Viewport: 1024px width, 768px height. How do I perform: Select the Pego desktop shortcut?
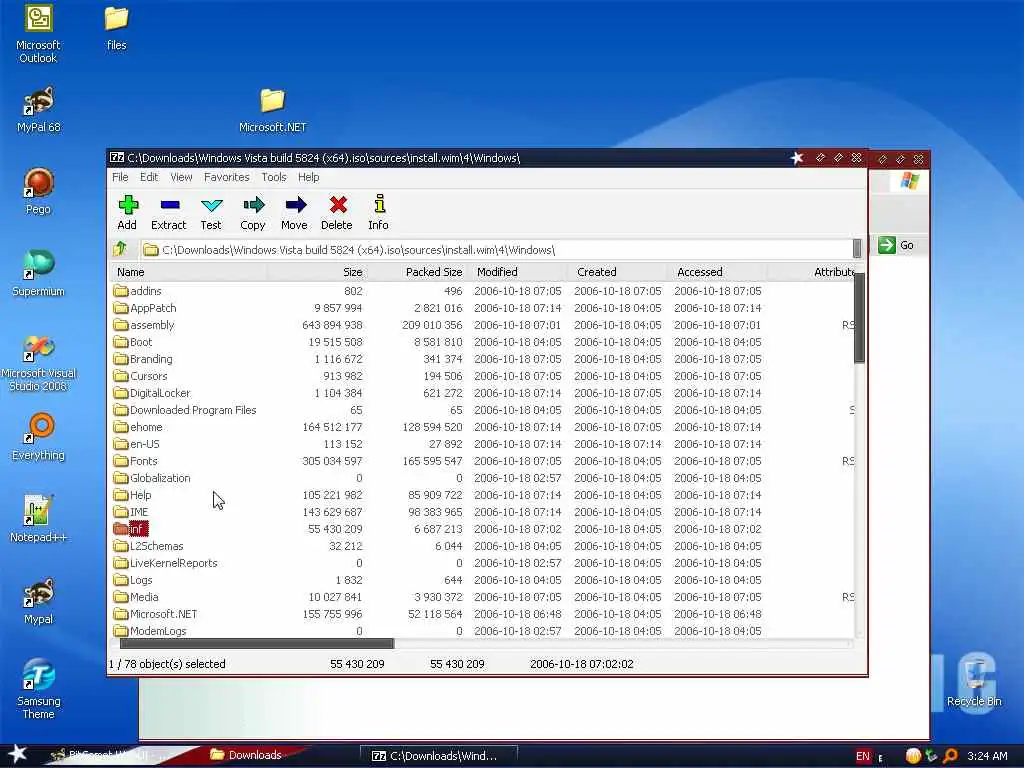[39, 191]
